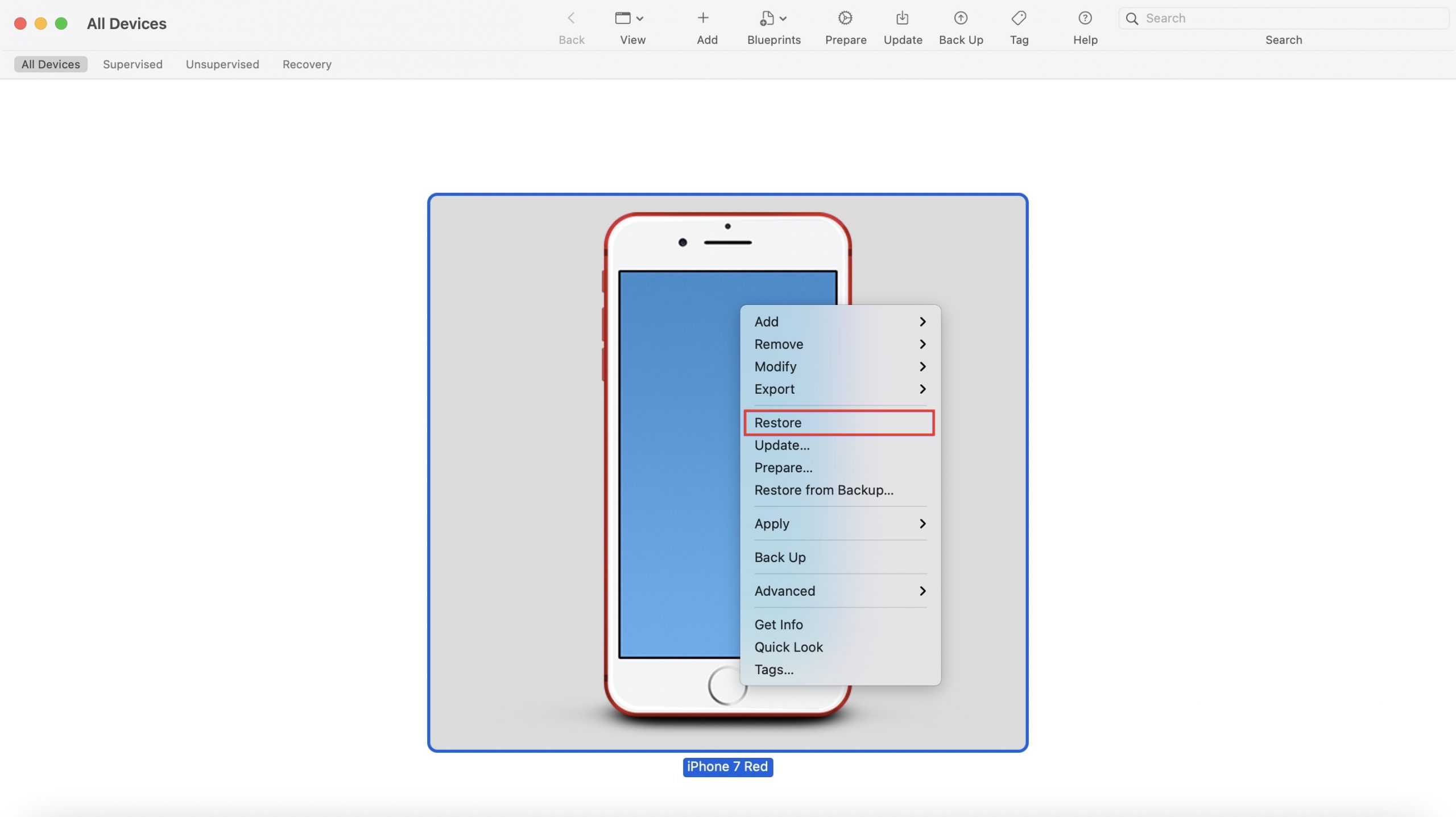The width and height of the screenshot is (1456, 817).
Task: Choose Update... from the context menu
Action: [840, 445]
